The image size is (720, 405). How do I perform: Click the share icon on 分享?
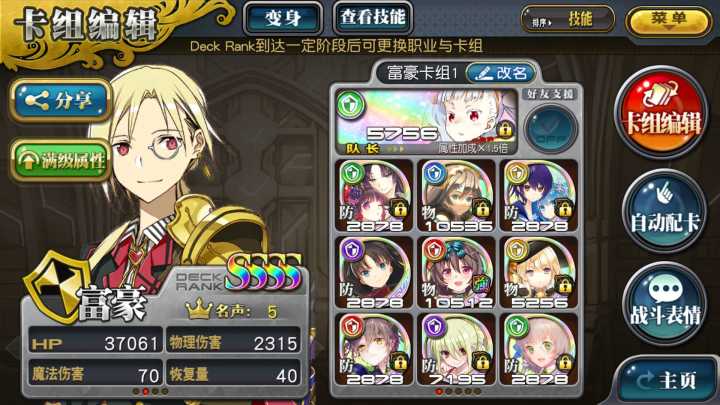click(37, 100)
